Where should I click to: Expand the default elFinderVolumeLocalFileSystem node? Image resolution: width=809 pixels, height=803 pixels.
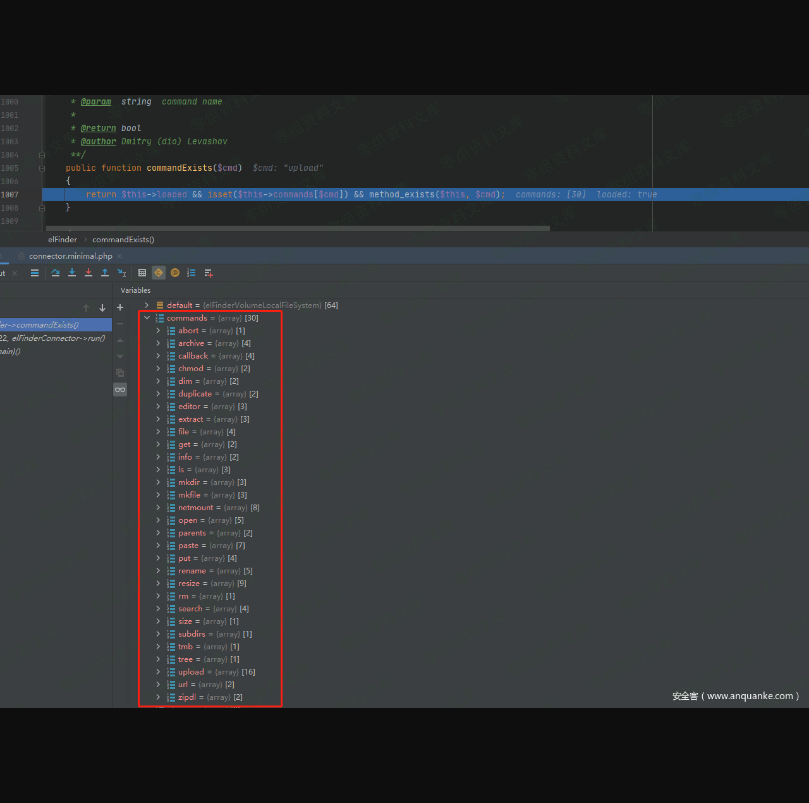[147, 305]
